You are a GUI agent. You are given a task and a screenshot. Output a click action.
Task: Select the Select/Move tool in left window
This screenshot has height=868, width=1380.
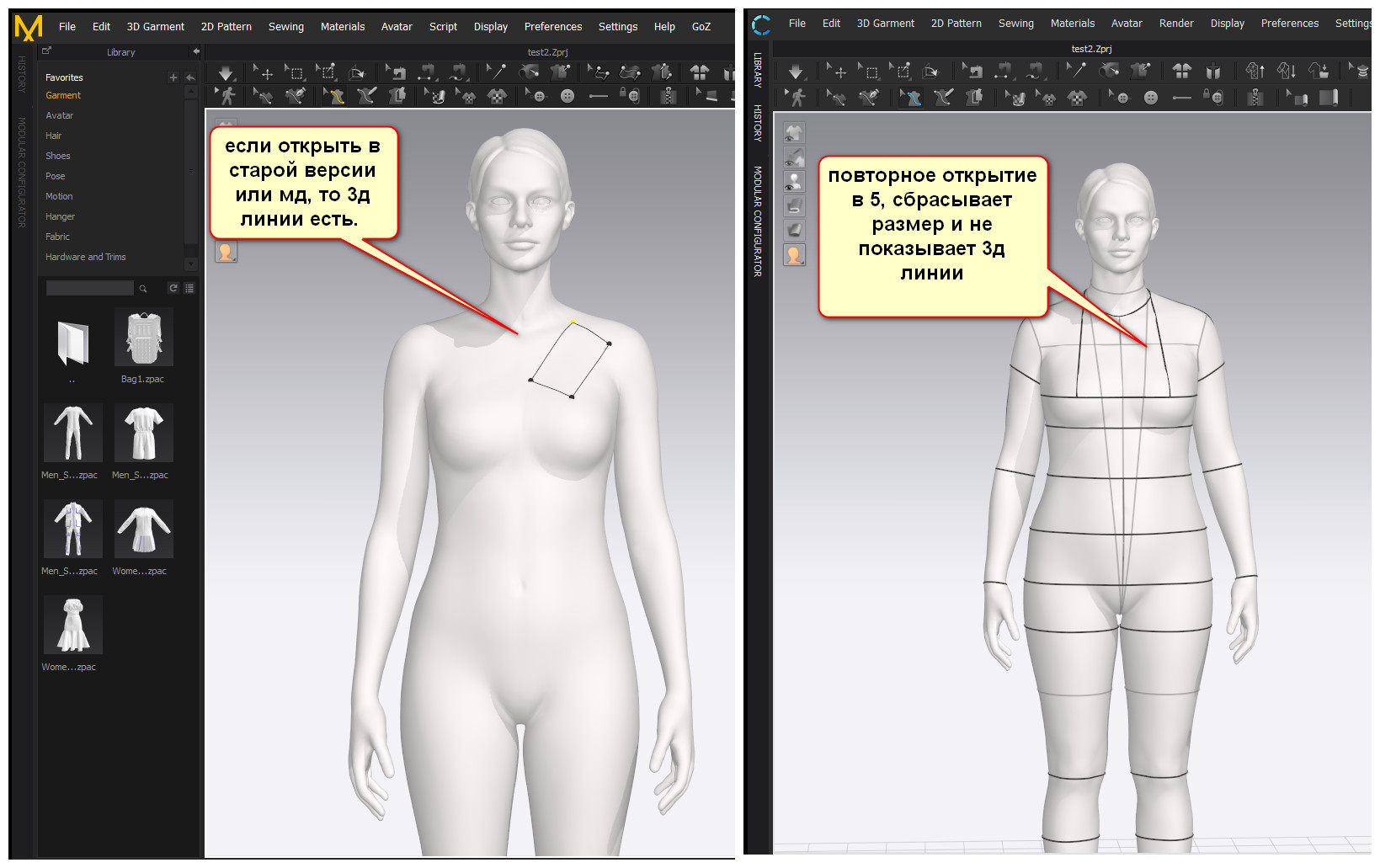[x=263, y=73]
